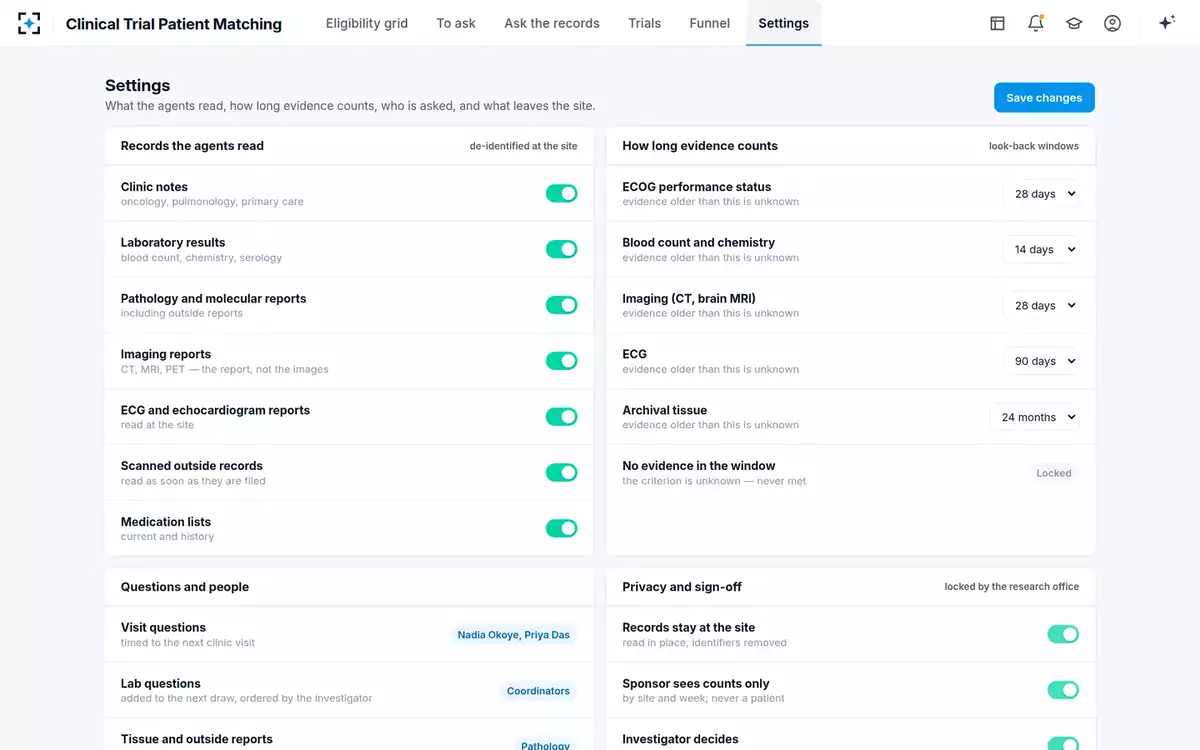
Task: Click 'by site and week; never a patient'
Action: tap(704, 699)
